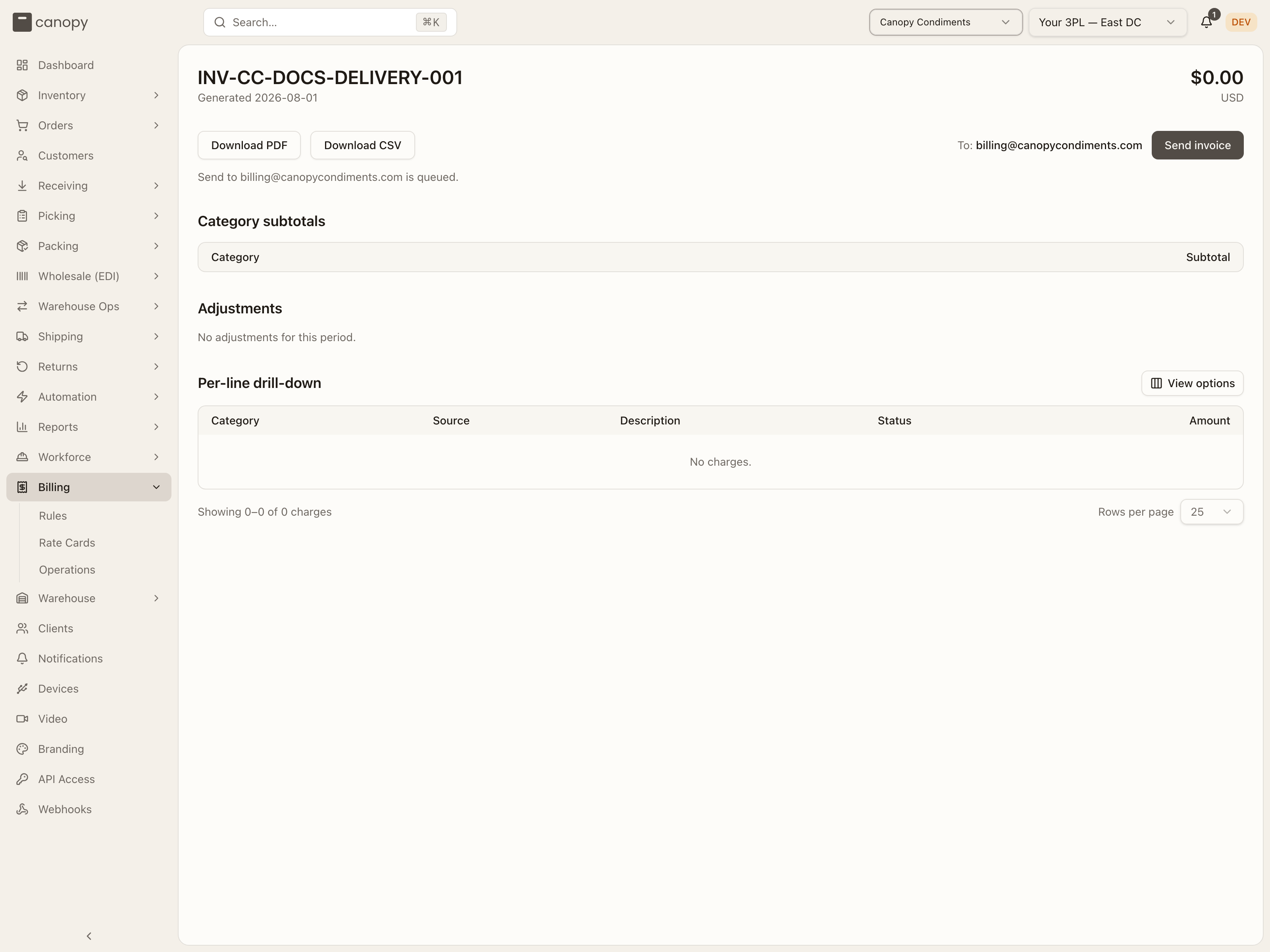
Task: Change Rows per page 25 dropdown
Action: pyautogui.click(x=1211, y=512)
